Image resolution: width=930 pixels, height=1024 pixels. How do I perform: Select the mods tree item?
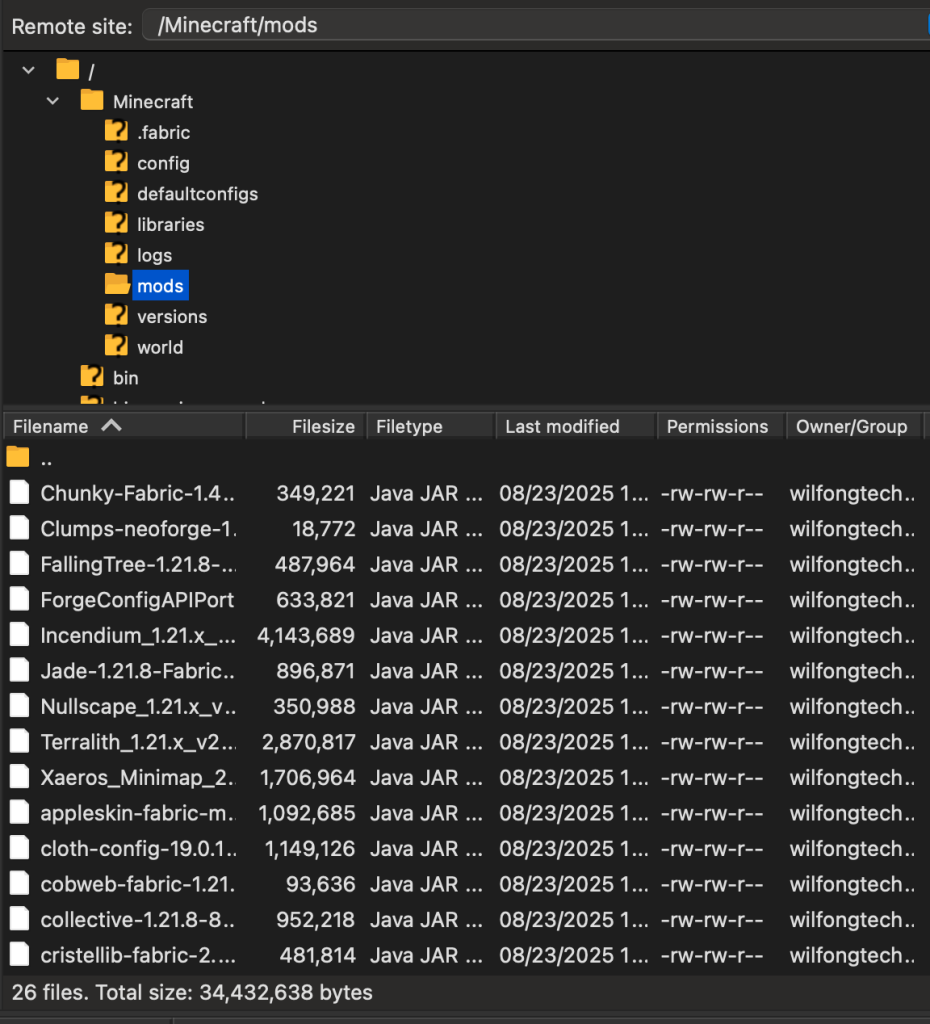tap(160, 285)
